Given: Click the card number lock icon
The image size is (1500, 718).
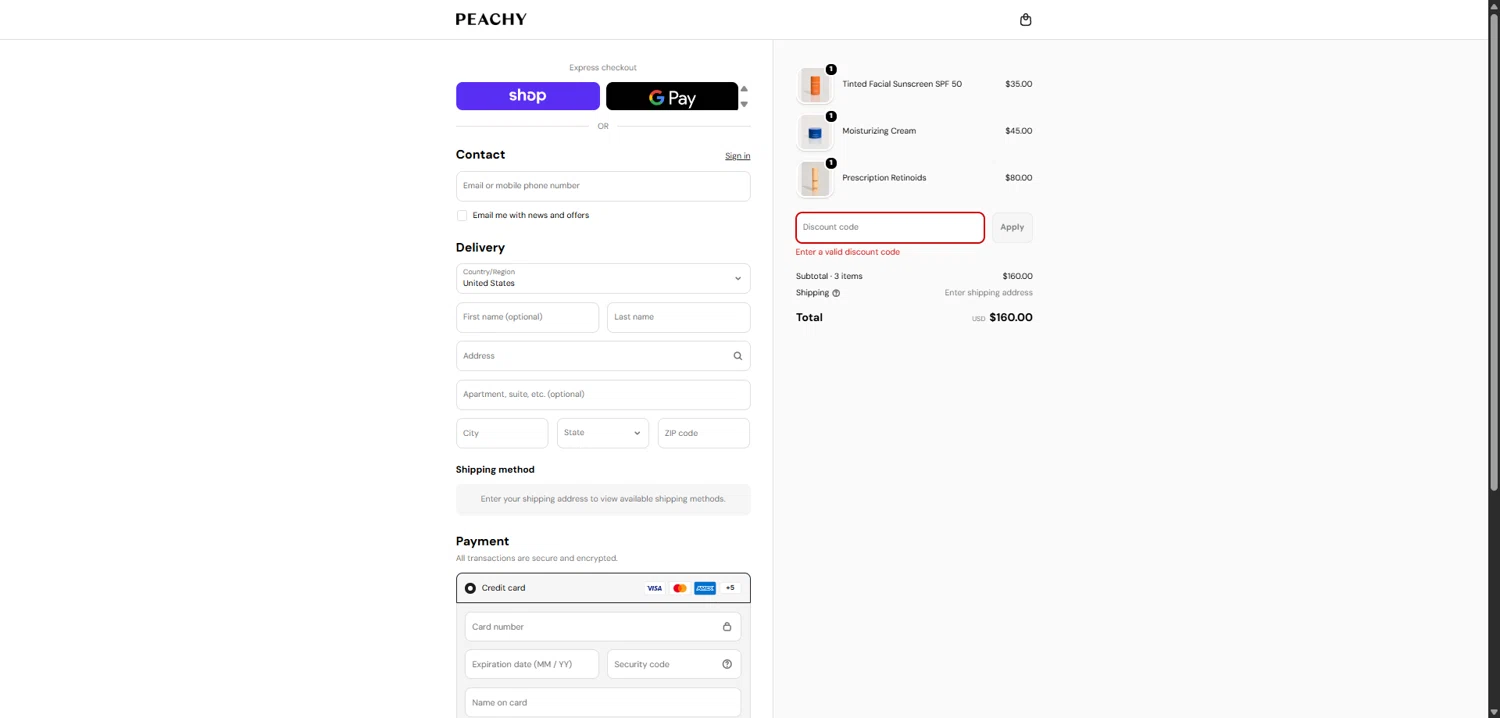Looking at the screenshot, I should 727,627.
